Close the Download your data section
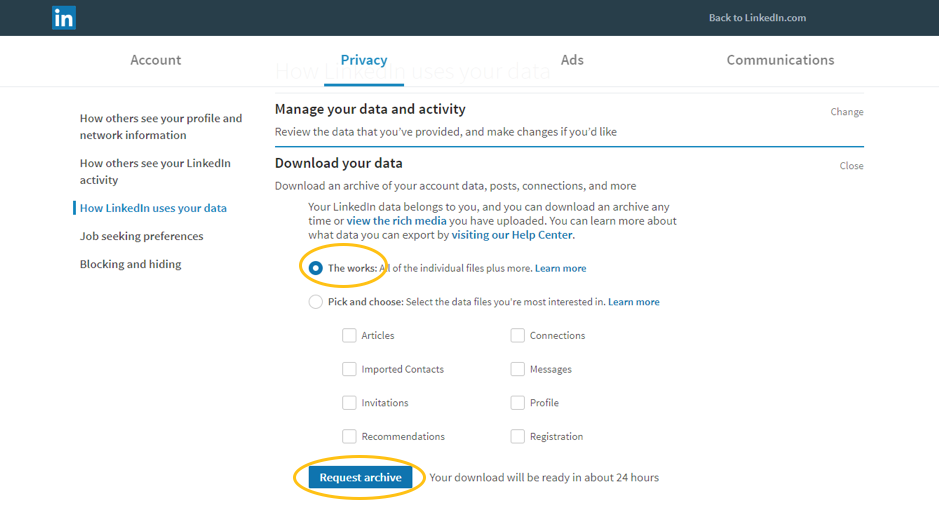 pyautogui.click(x=851, y=166)
